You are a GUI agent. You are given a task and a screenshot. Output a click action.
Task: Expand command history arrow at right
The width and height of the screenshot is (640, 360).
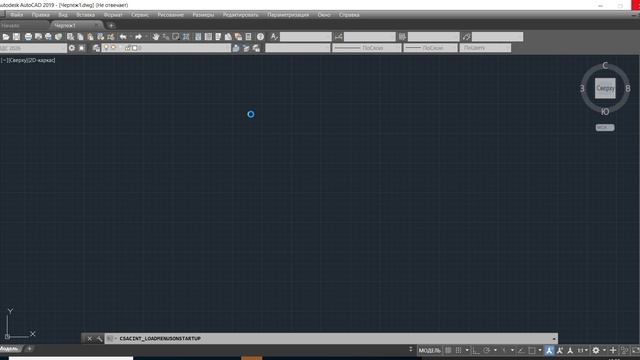pyautogui.click(x=554, y=339)
